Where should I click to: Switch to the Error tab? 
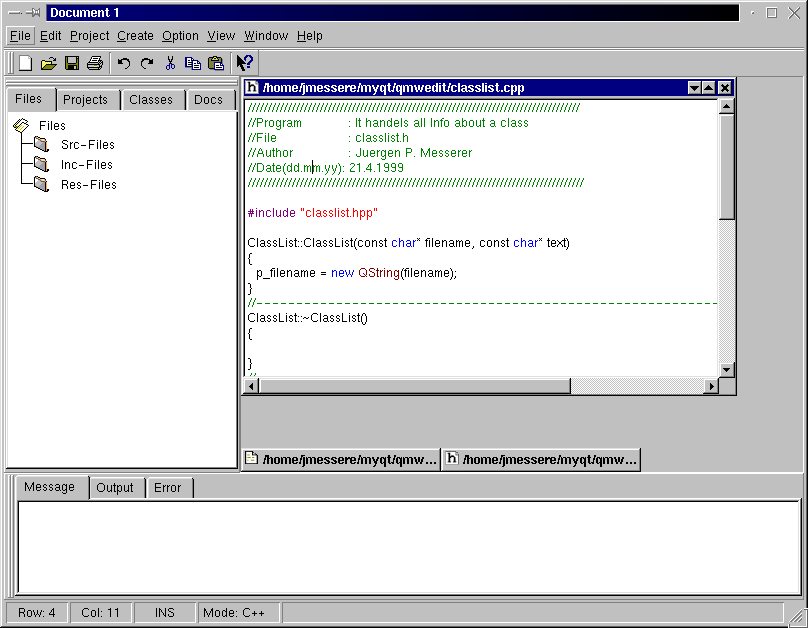tap(167, 488)
